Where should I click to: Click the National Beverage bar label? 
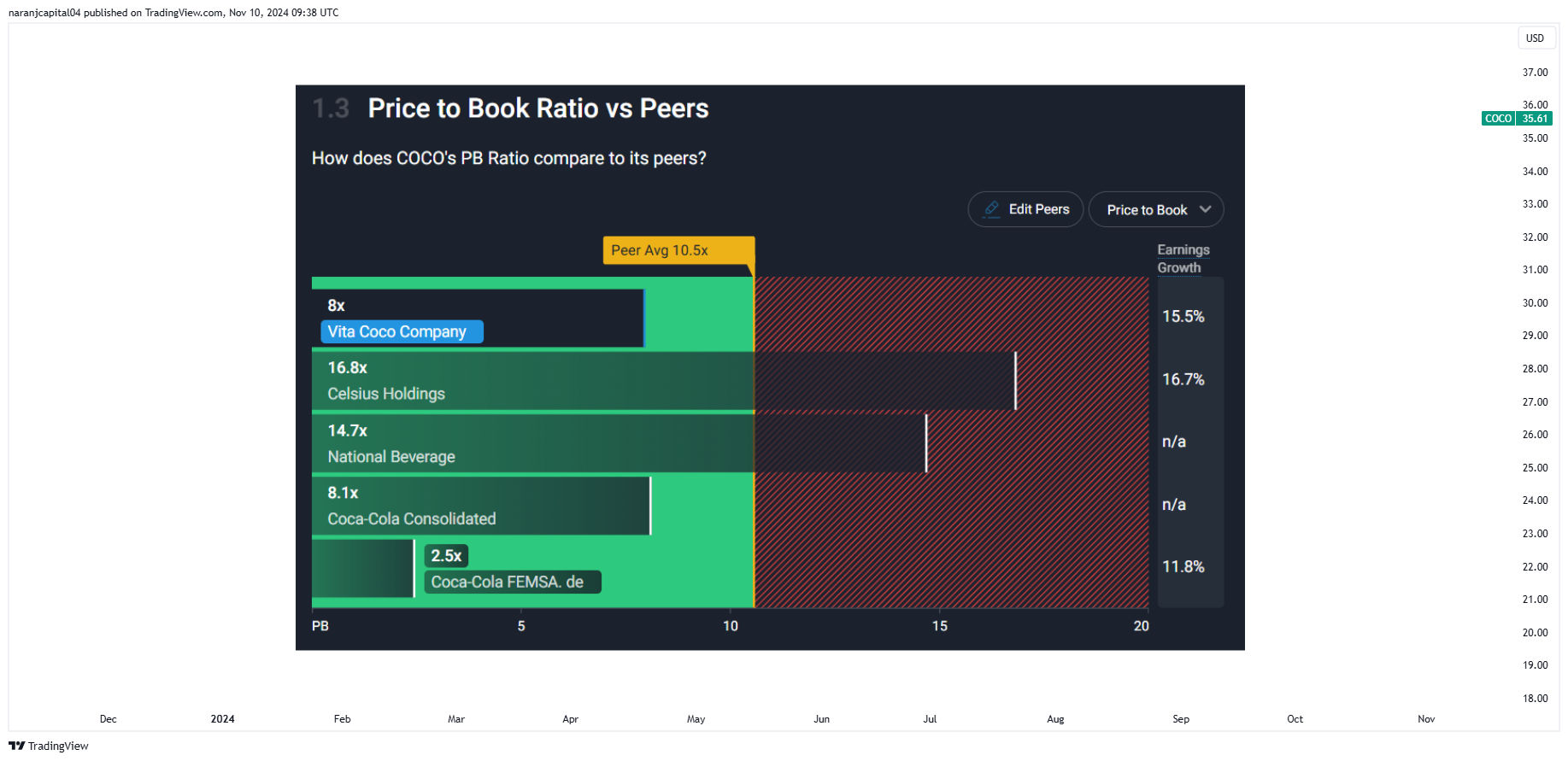point(391,457)
